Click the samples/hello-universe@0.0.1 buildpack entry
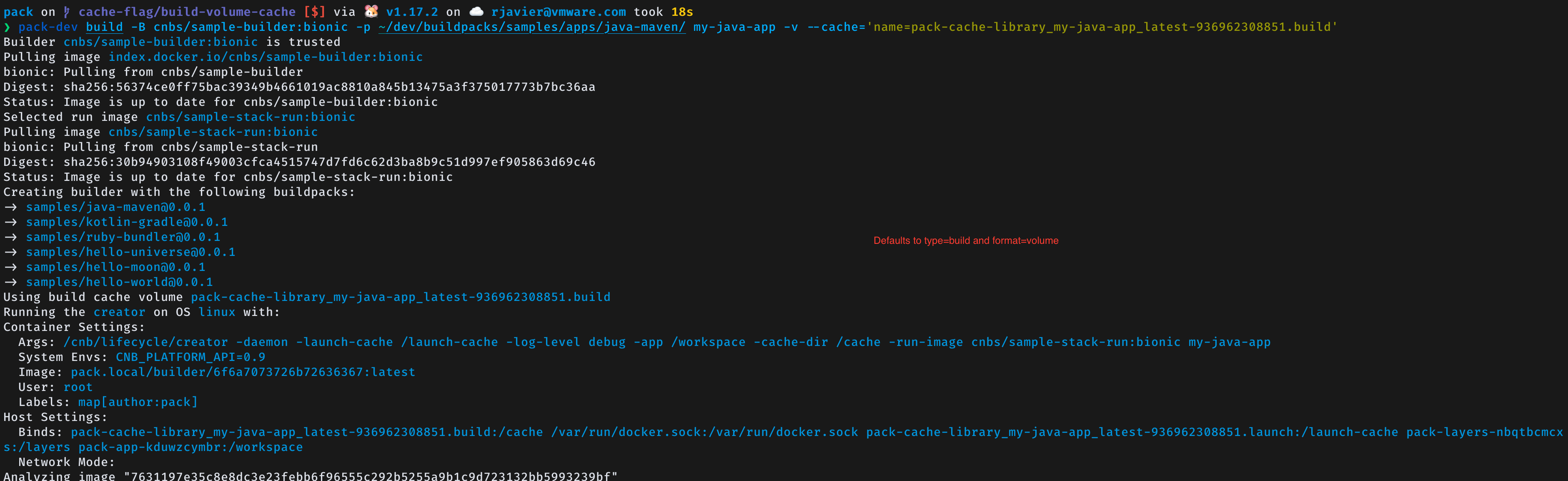This screenshot has height=481, width=1568. [x=130, y=252]
